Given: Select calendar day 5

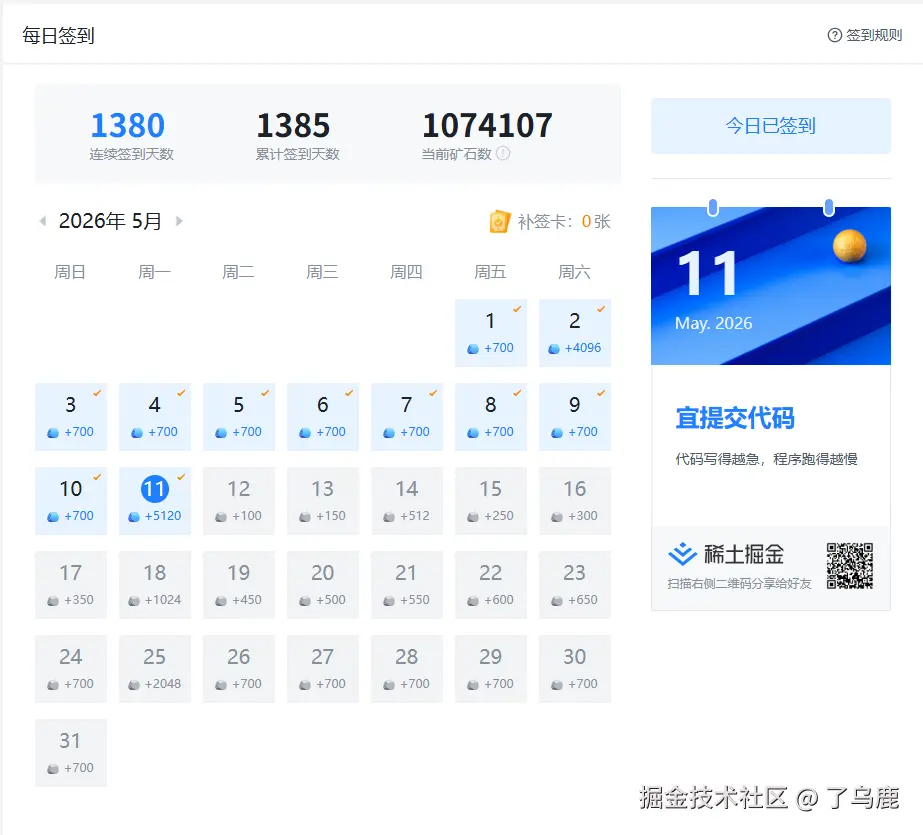Looking at the screenshot, I should pos(239,417).
